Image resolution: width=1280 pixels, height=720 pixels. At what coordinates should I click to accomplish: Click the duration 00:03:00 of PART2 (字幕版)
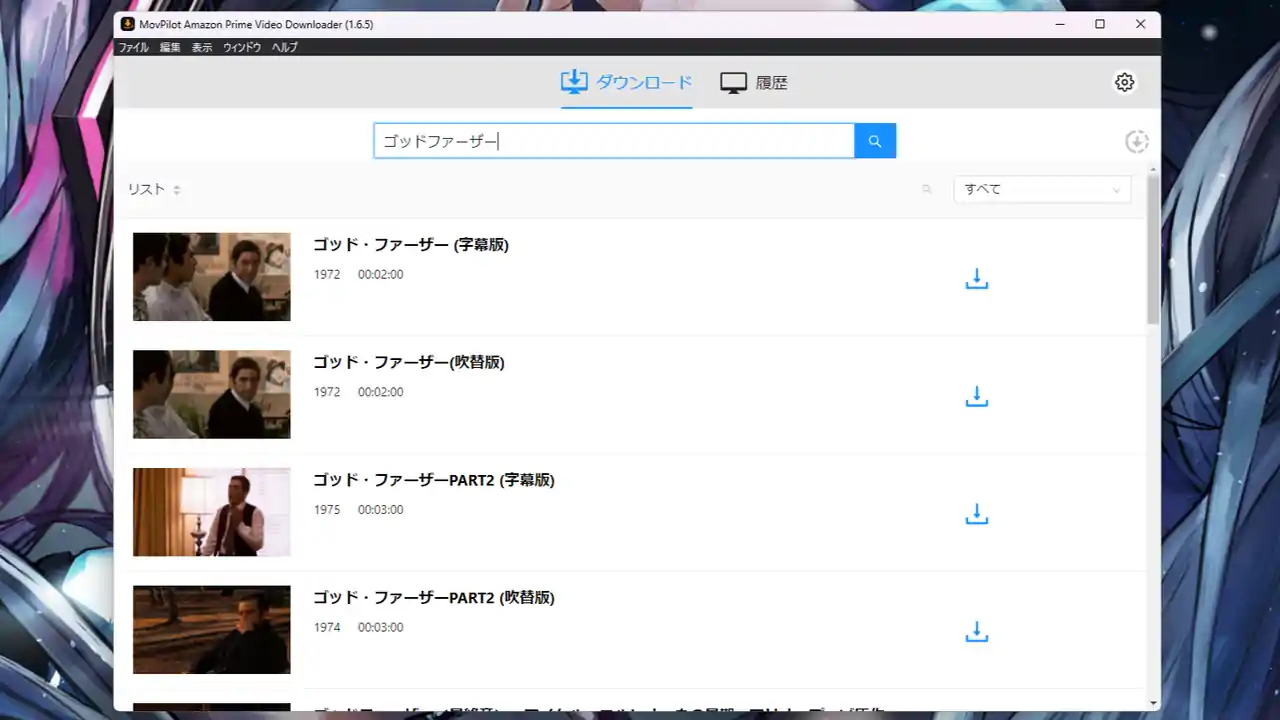coord(381,510)
